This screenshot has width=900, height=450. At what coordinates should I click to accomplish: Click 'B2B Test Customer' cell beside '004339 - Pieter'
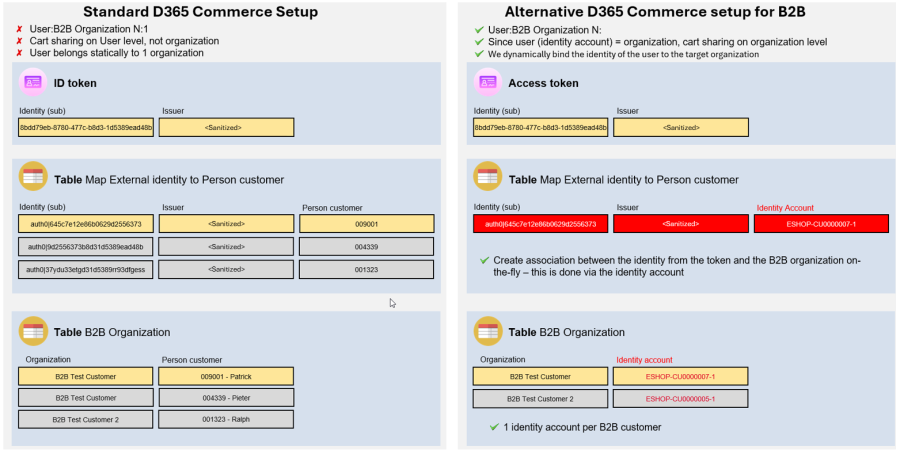[x=86, y=398]
